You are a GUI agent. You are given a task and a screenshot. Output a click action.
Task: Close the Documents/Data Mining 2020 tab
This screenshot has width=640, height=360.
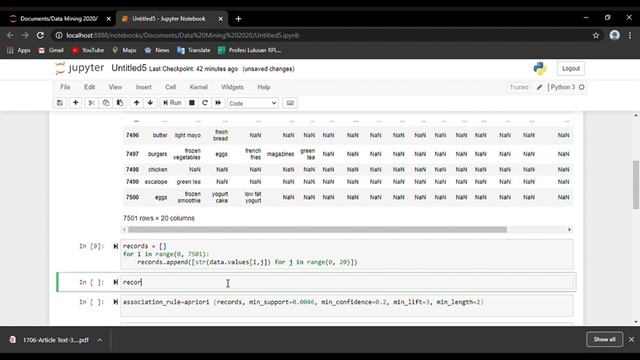coord(109,19)
